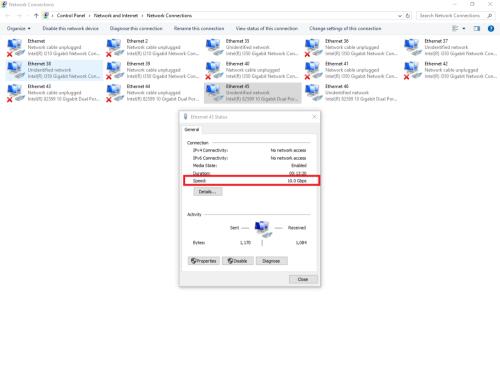Image resolution: width=500 pixels, height=375 pixels.
Task: Click the Diagnose button in status dialog
Action: coord(271,261)
